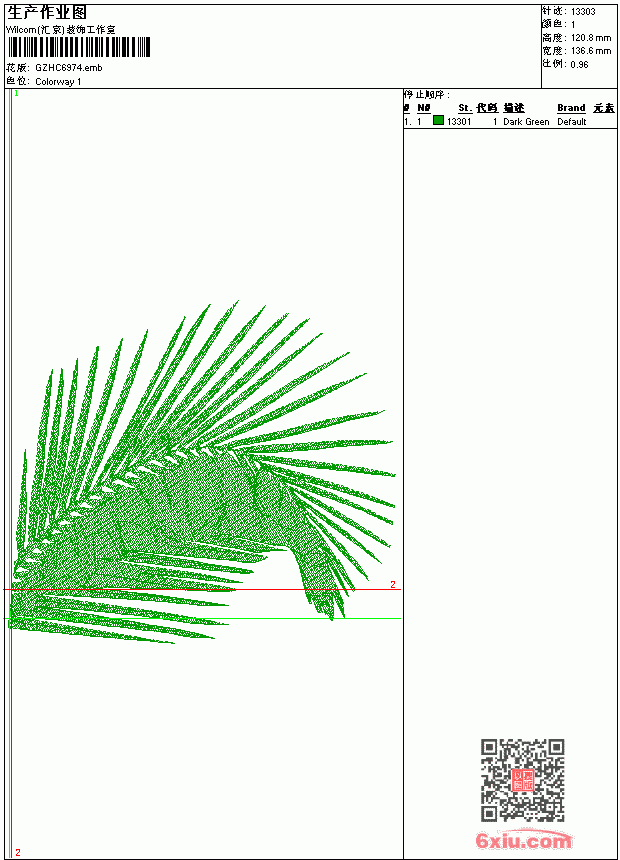This screenshot has width=620, height=860.
Task: Click the red marker number 2 at right
Action: coord(393,584)
